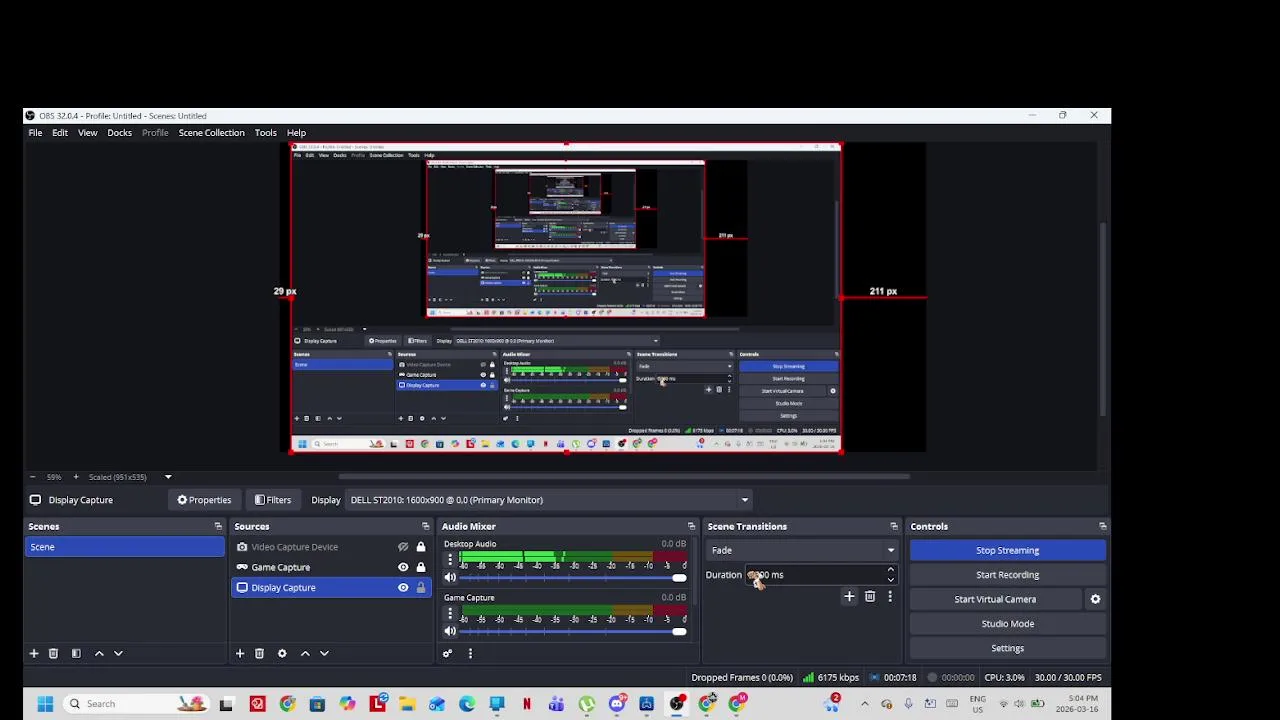The width and height of the screenshot is (1280, 720).
Task: Zoom out preview with the minus icon
Action: point(32,477)
